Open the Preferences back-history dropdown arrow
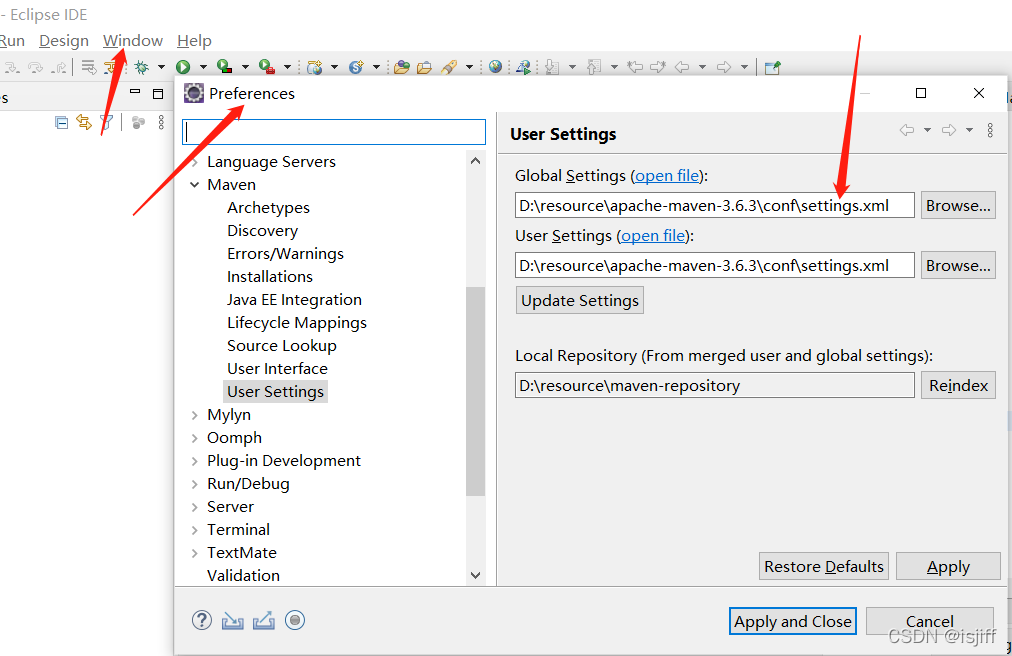The image size is (1012, 656). click(927, 130)
